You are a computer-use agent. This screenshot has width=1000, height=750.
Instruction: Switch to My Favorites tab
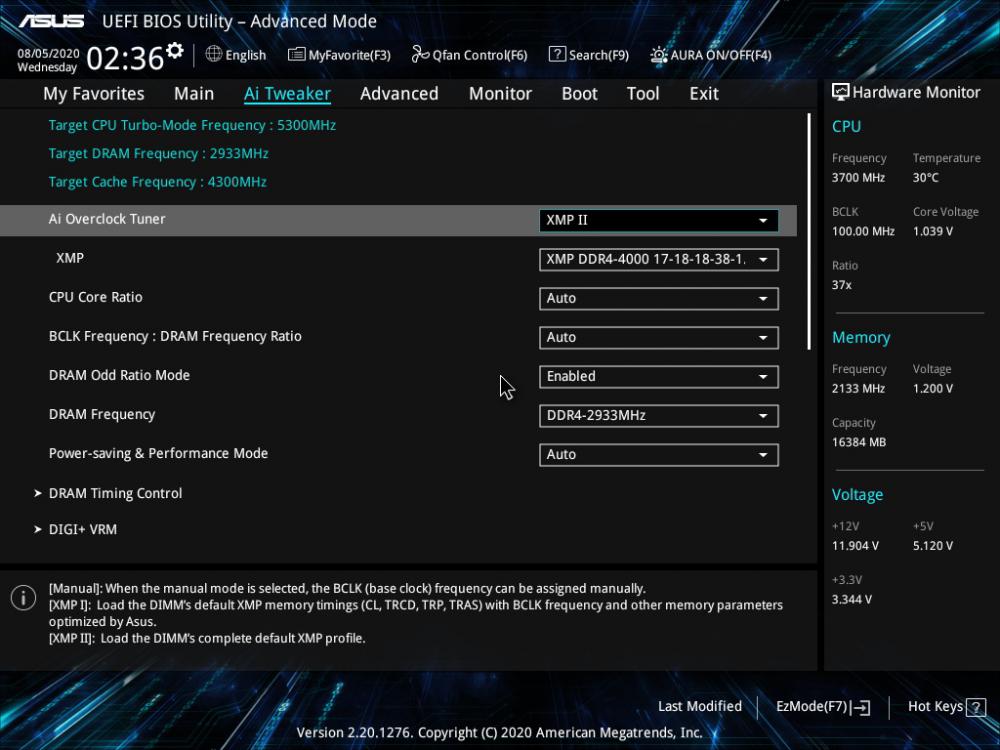(94, 94)
